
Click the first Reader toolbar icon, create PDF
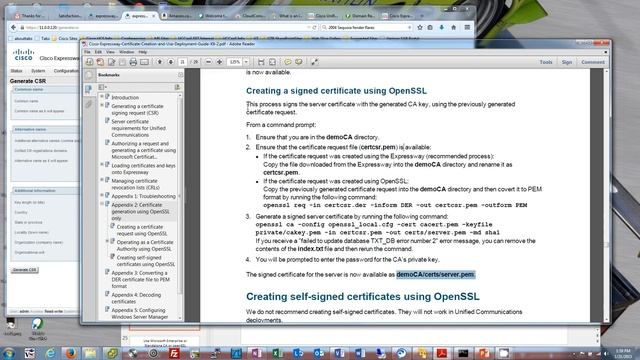(89, 62)
